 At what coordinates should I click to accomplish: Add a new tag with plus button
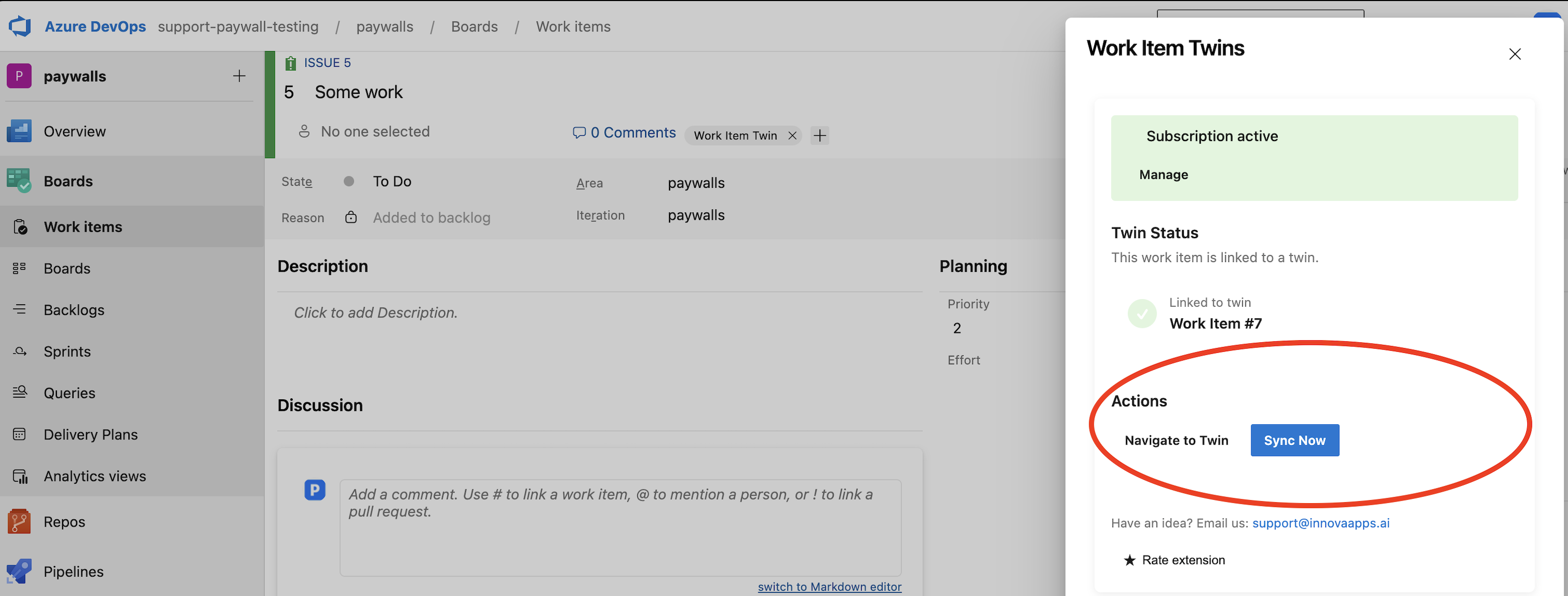[820, 136]
